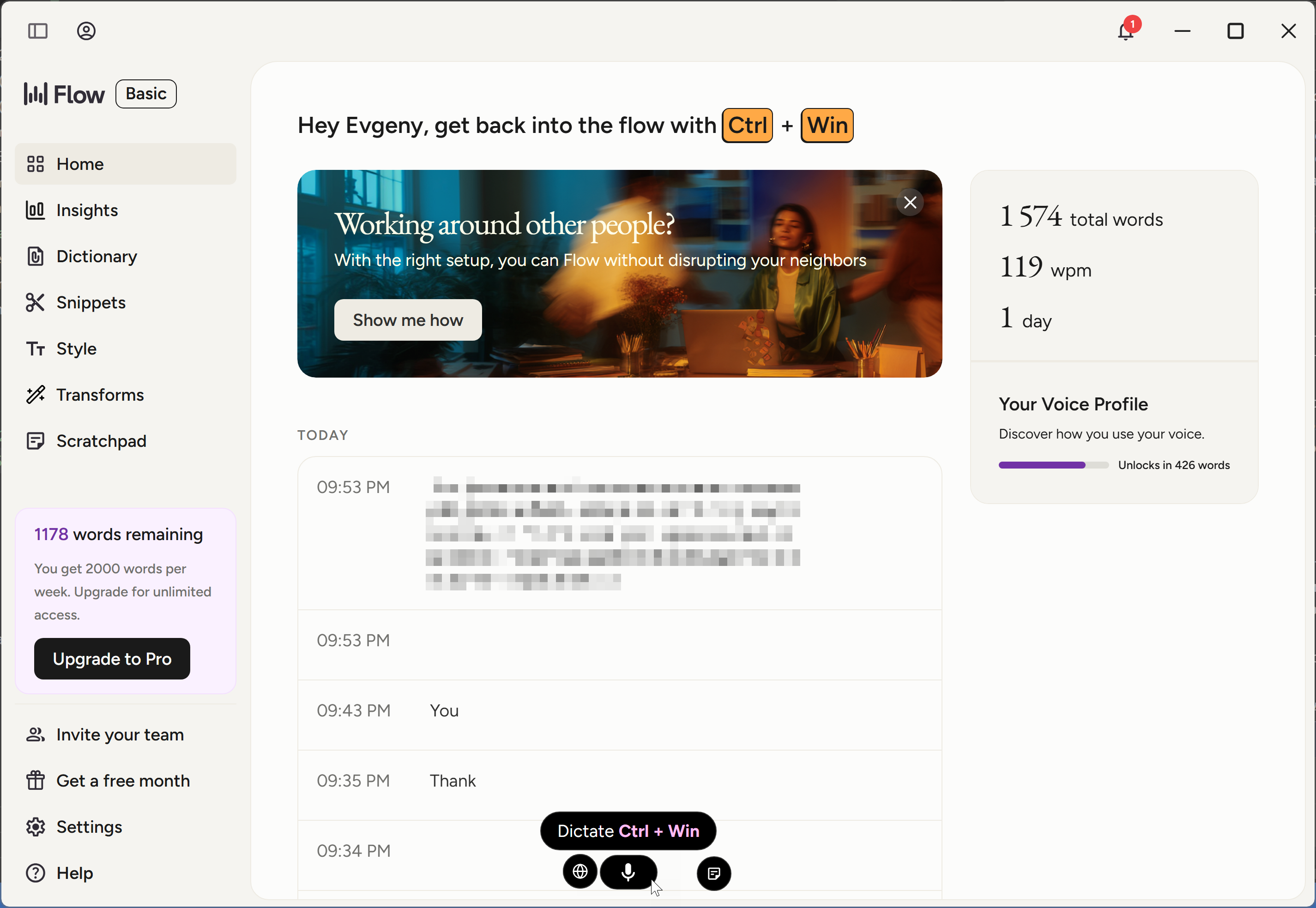Click the 119 wpm stat
The width and height of the screenshot is (1316, 908).
coord(1046,267)
